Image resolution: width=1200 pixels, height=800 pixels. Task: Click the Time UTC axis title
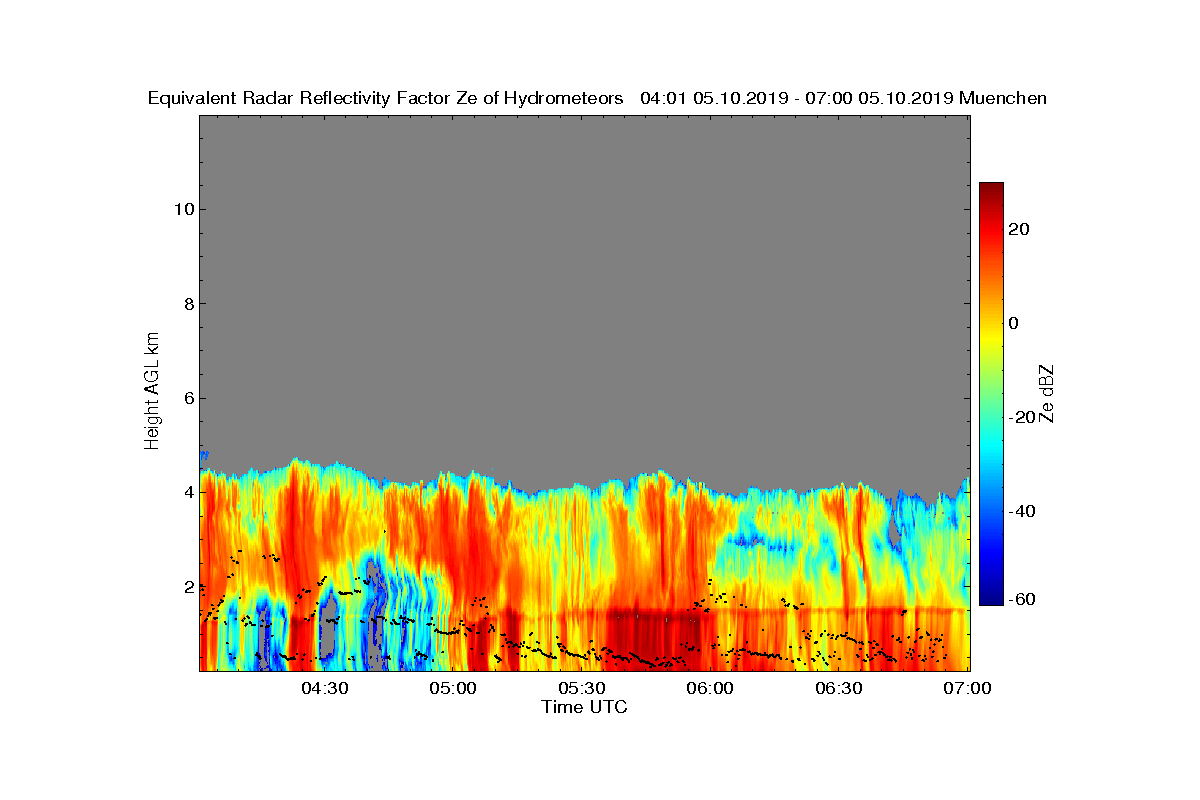[x=585, y=707]
